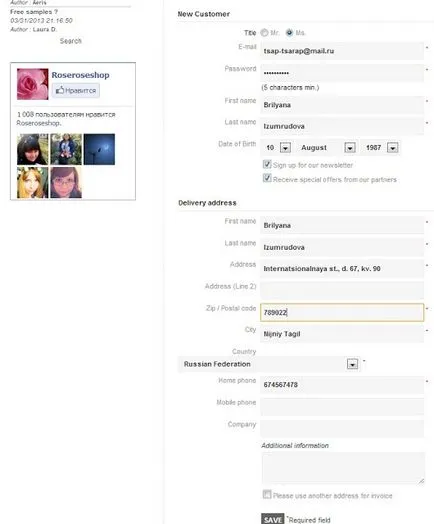This screenshot has width=434, height=524.
Task: Open the Free samples ? forum post
Action: 34,12
